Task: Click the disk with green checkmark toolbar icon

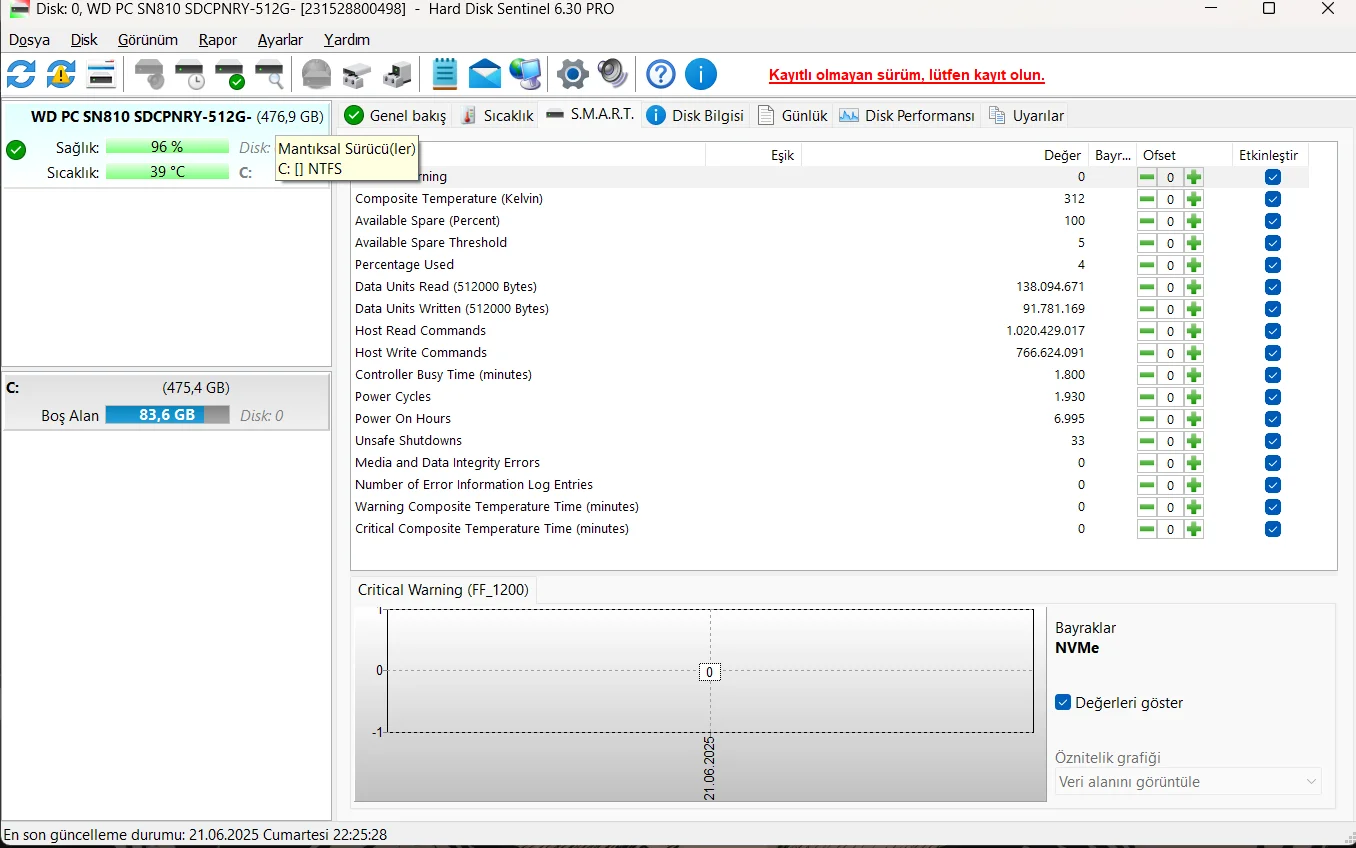Action: [229, 74]
